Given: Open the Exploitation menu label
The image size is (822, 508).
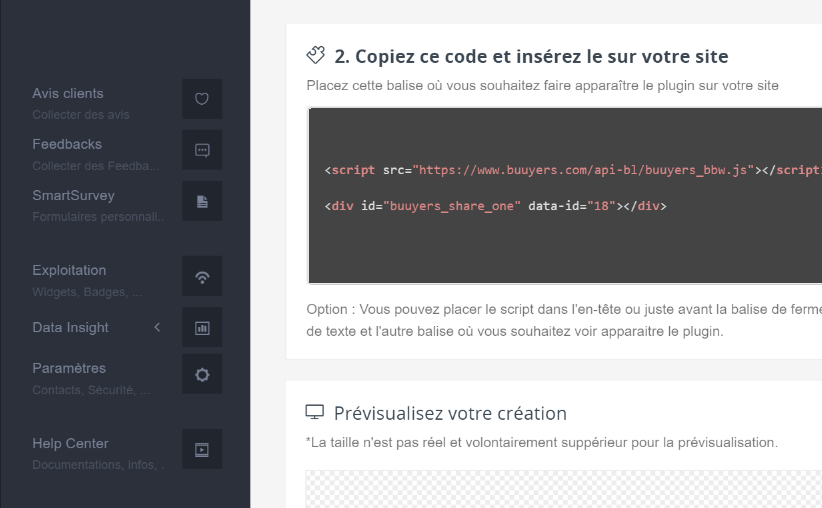Looking at the screenshot, I should click(x=69, y=270).
